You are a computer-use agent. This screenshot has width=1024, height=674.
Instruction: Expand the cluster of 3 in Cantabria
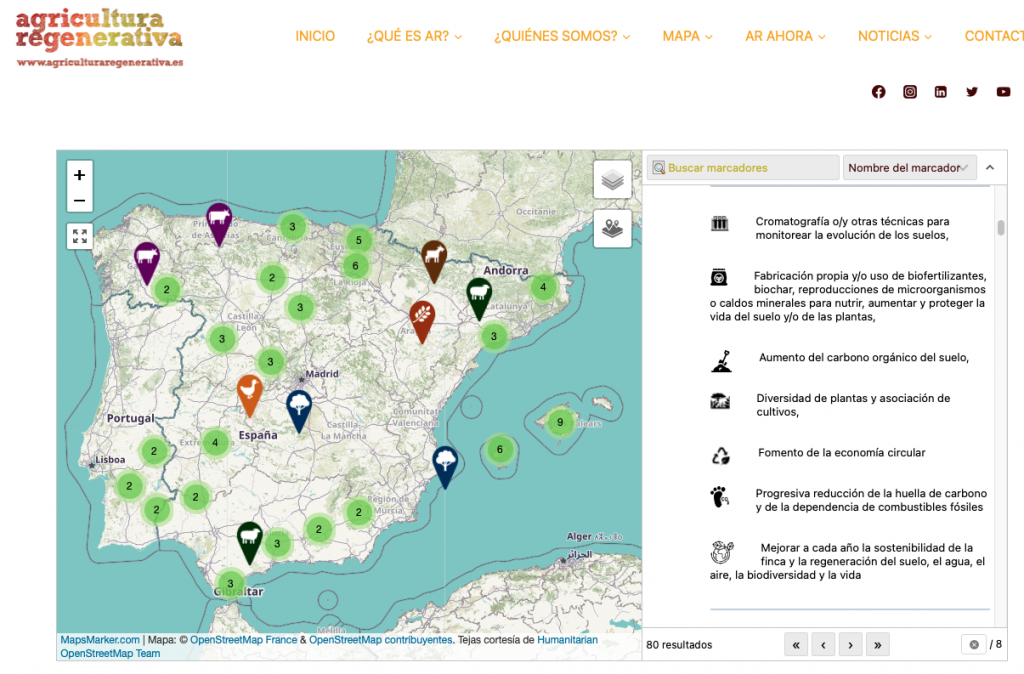pyautogui.click(x=292, y=227)
